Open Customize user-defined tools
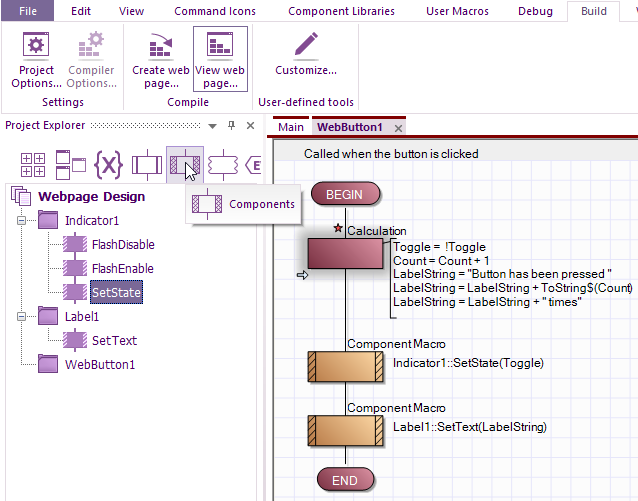The height and width of the screenshot is (501, 638). tap(306, 54)
